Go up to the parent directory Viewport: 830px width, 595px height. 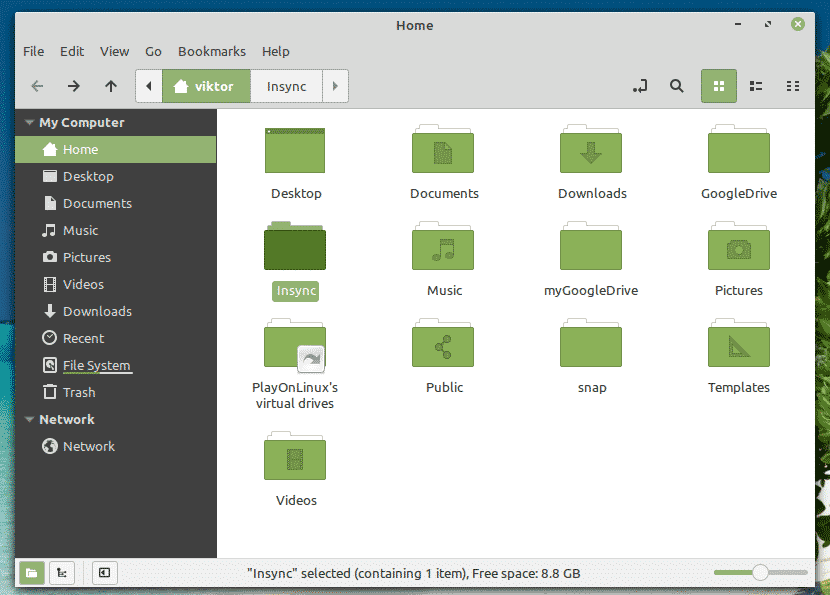[x=111, y=86]
